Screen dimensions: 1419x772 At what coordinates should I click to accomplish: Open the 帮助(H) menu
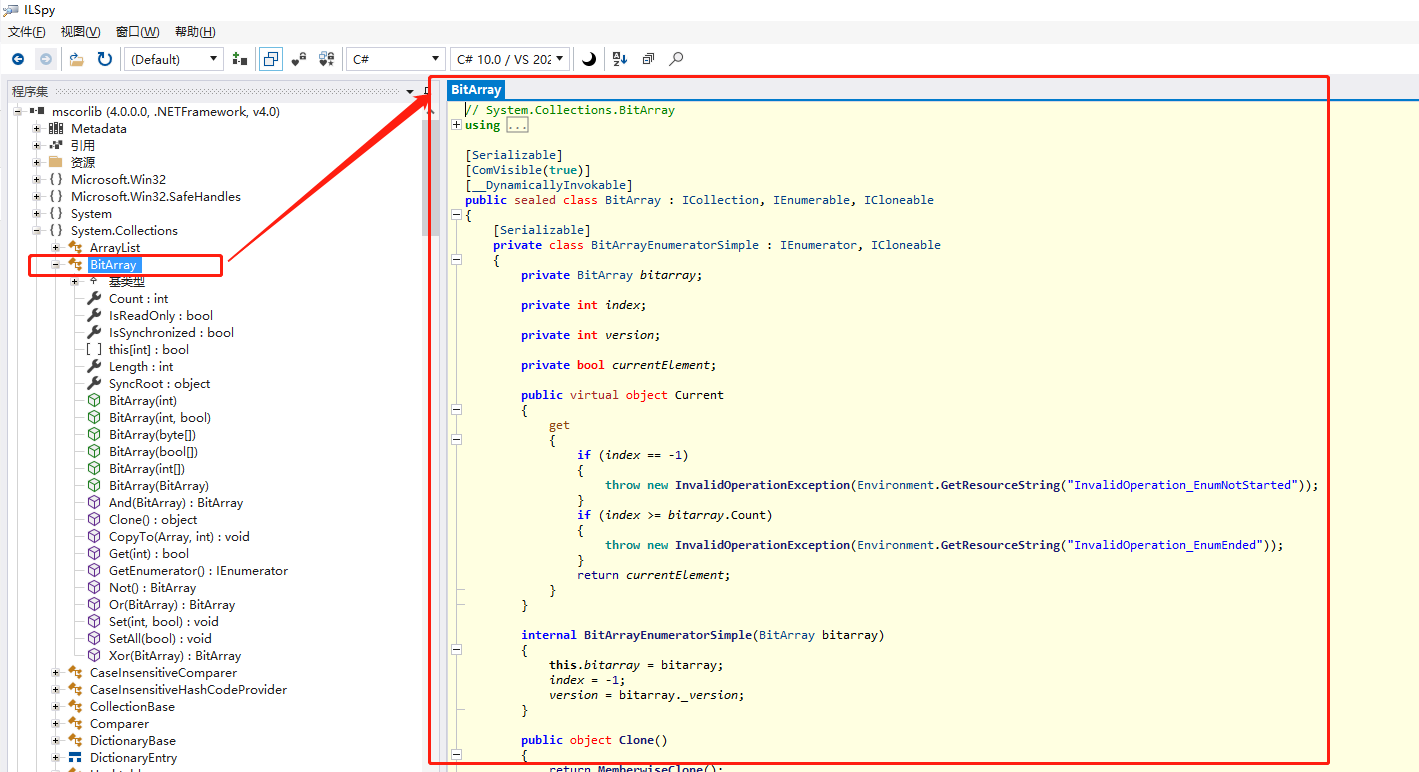(x=194, y=32)
